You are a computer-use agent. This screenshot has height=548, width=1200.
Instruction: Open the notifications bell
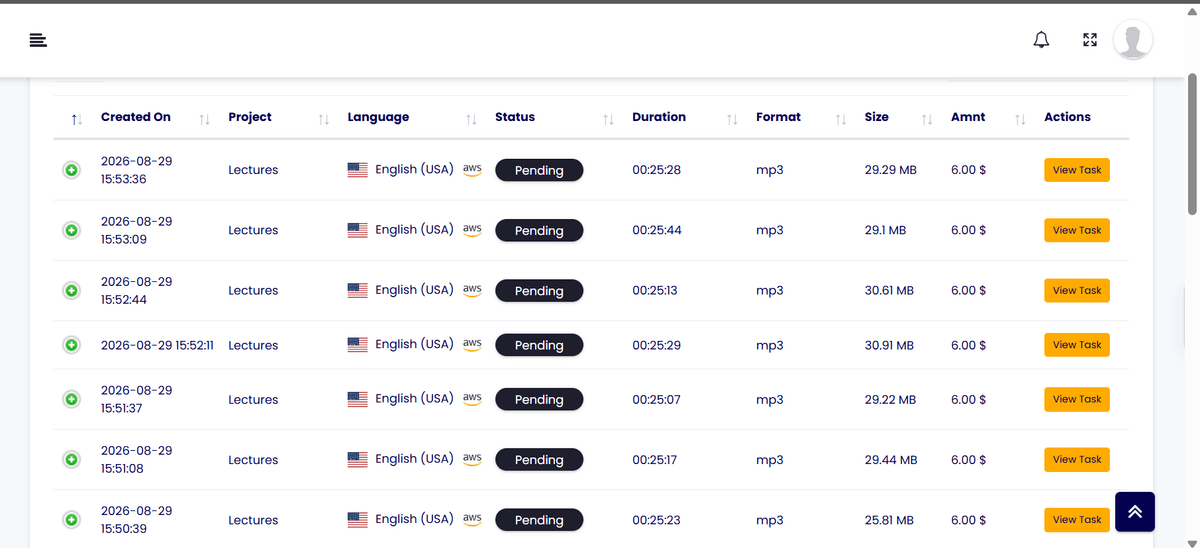(1041, 40)
